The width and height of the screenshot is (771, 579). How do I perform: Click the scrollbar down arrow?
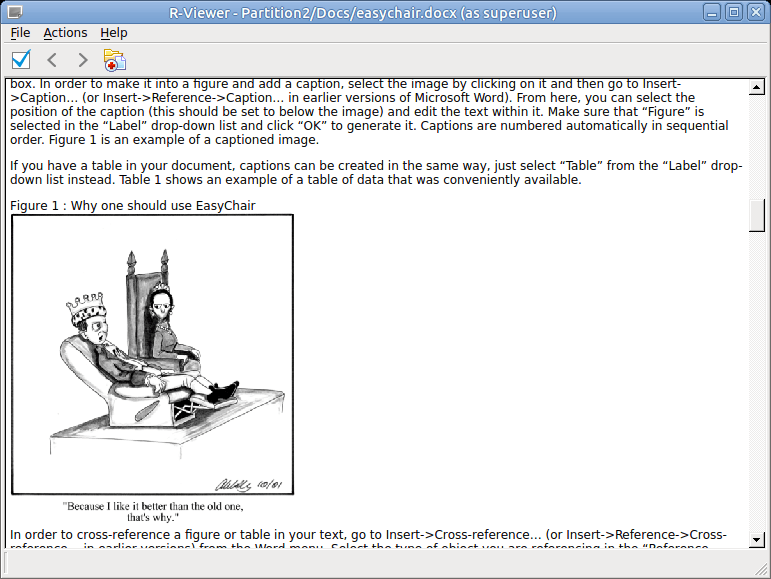point(757,540)
